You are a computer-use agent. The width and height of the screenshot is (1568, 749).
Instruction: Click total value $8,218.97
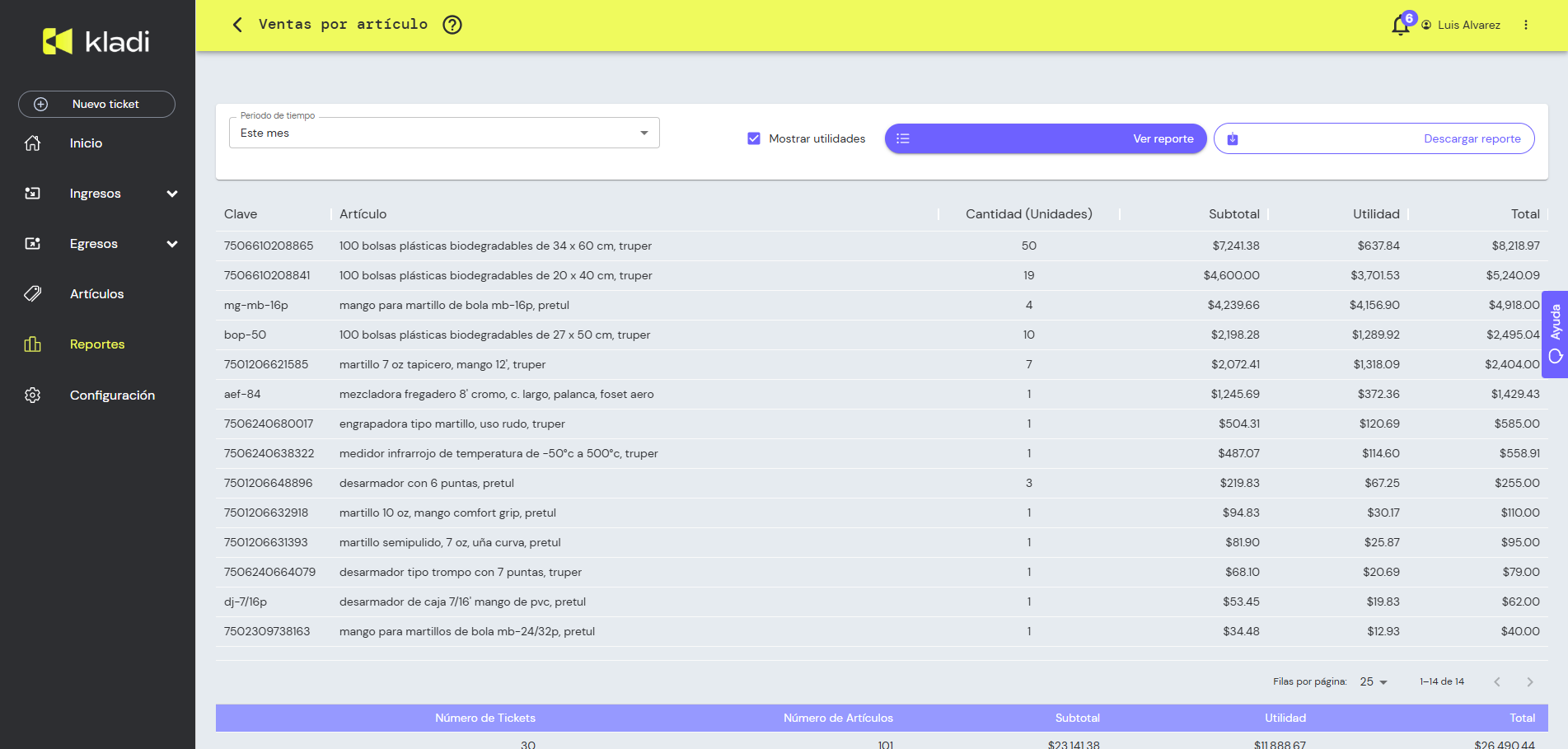pos(1515,246)
